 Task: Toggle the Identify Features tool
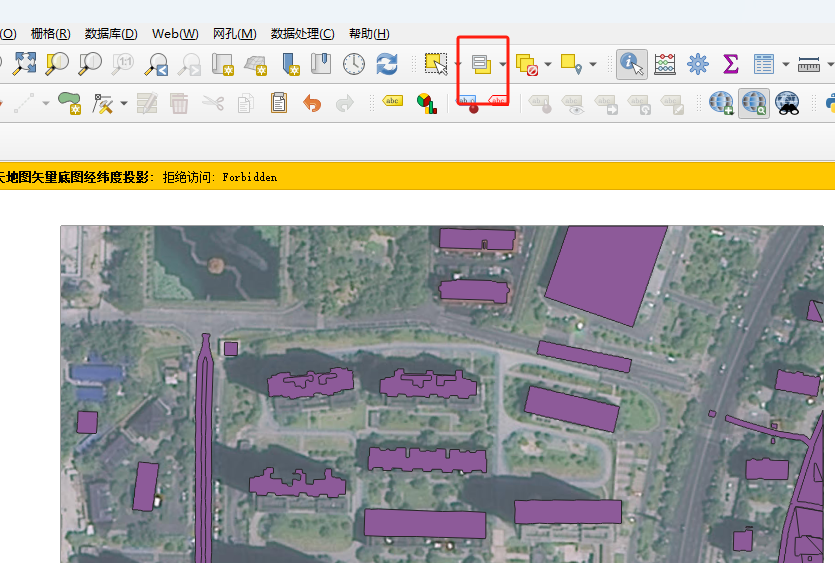pos(631,64)
